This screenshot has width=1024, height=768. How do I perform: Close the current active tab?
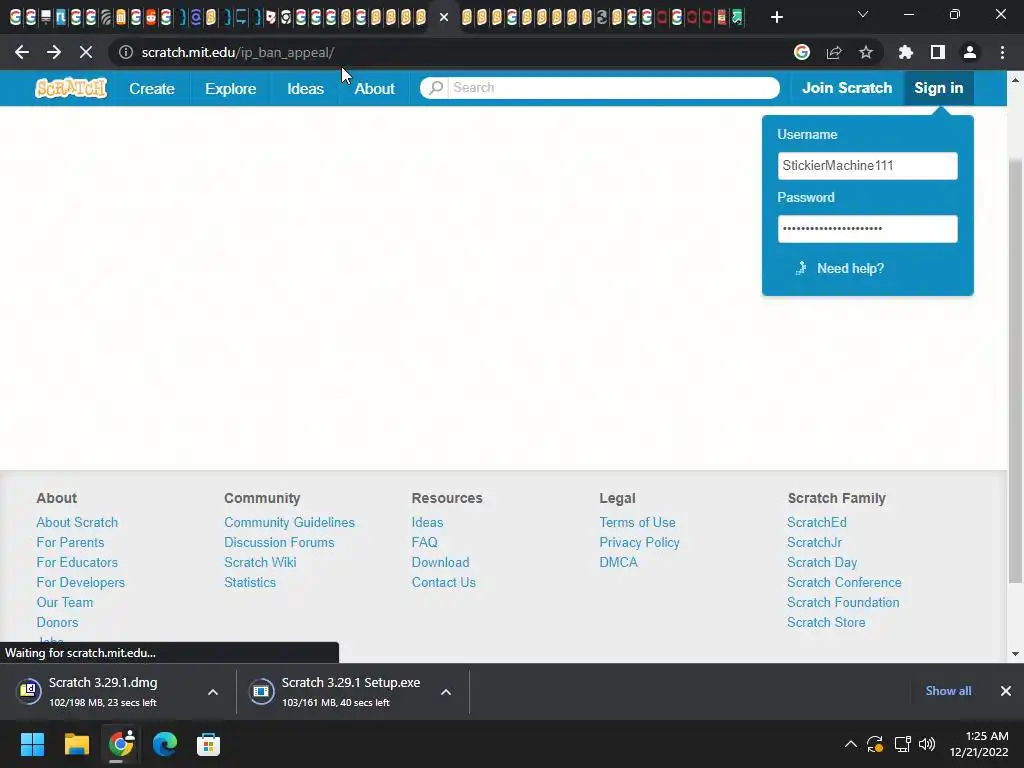pyautogui.click(x=444, y=17)
